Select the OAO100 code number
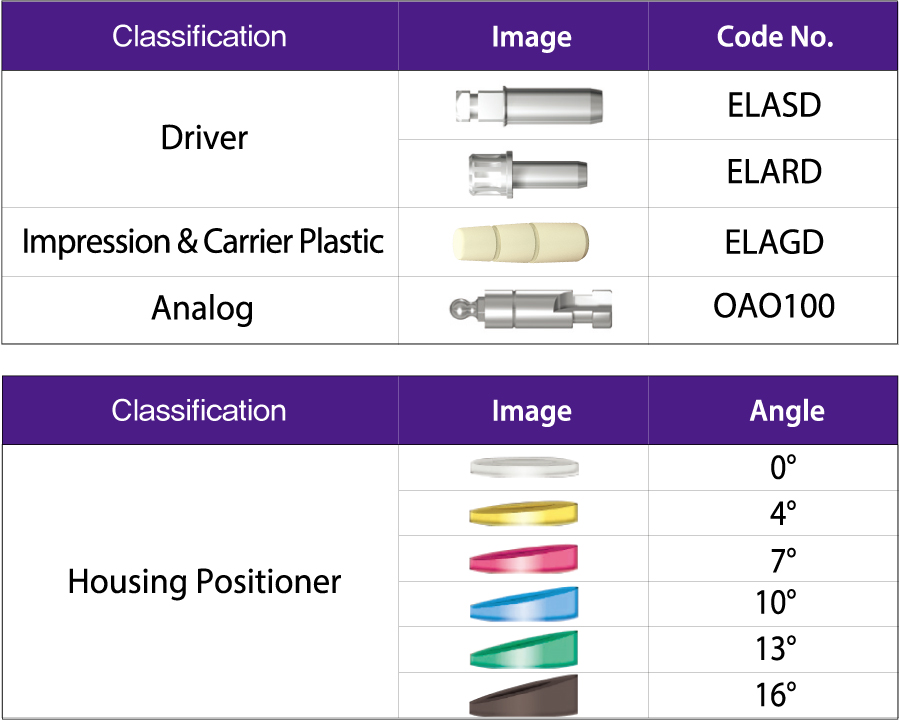 pyautogui.click(x=774, y=306)
